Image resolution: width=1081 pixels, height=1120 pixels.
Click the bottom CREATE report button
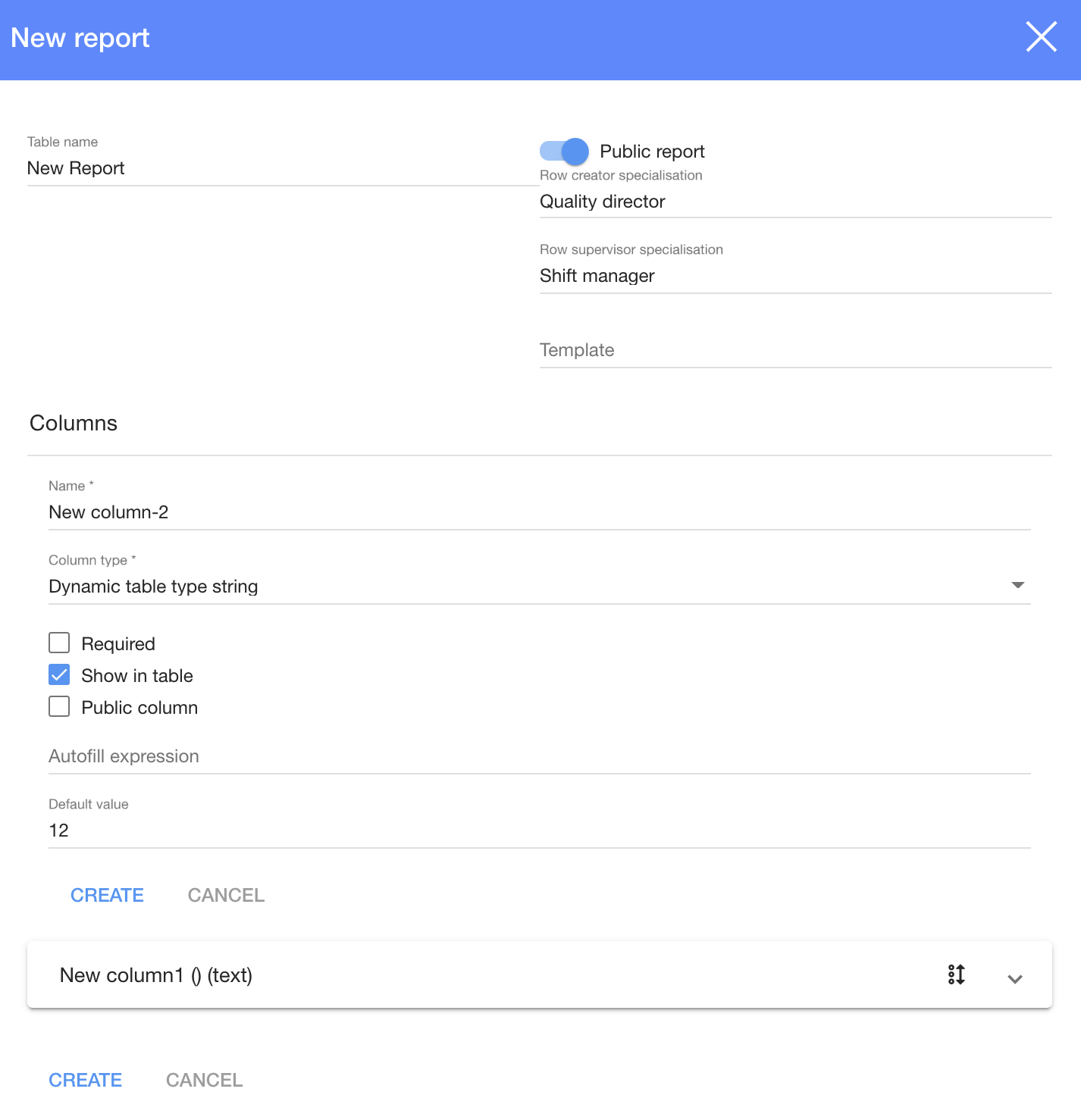(x=85, y=1080)
